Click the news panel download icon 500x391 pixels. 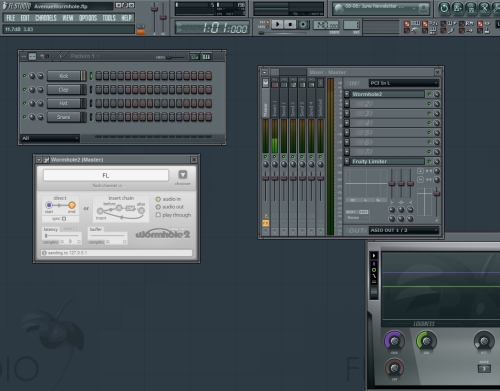click(424, 8)
